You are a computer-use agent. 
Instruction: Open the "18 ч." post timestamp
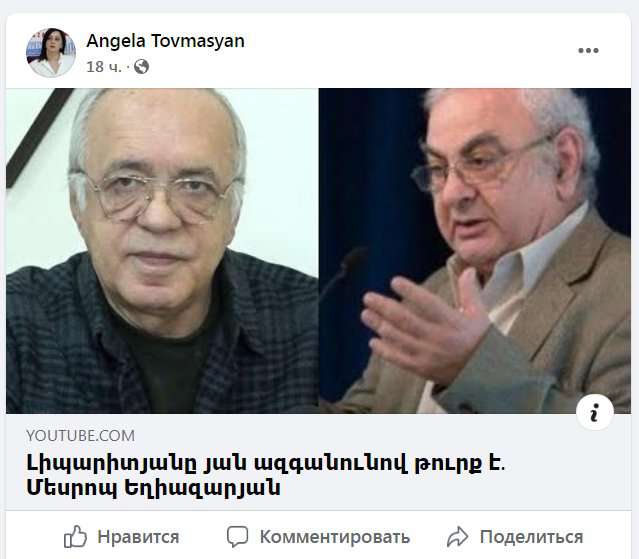pyautogui.click(x=104, y=67)
